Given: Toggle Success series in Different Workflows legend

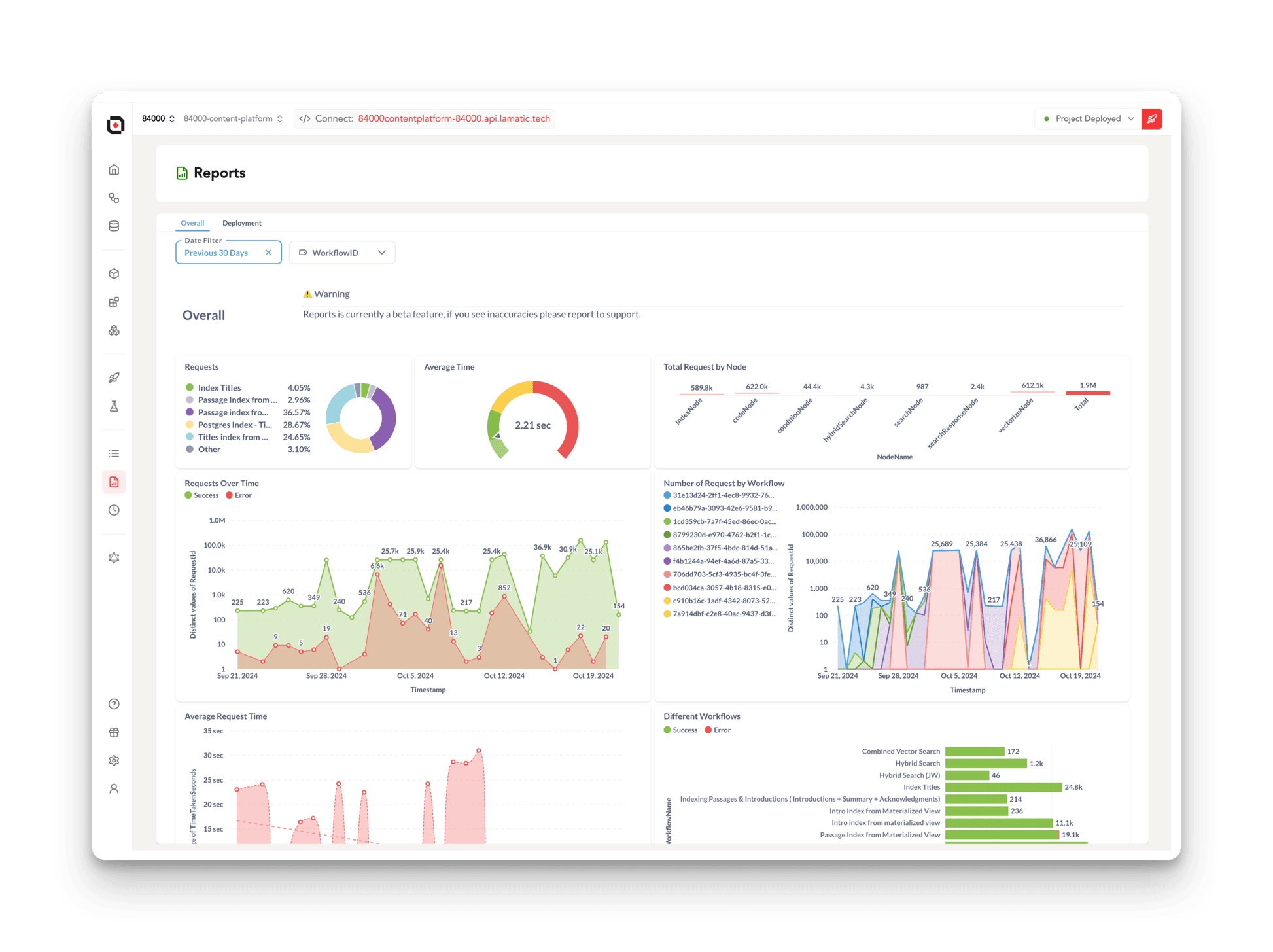Looking at the screenshot, I should point(681,730).
